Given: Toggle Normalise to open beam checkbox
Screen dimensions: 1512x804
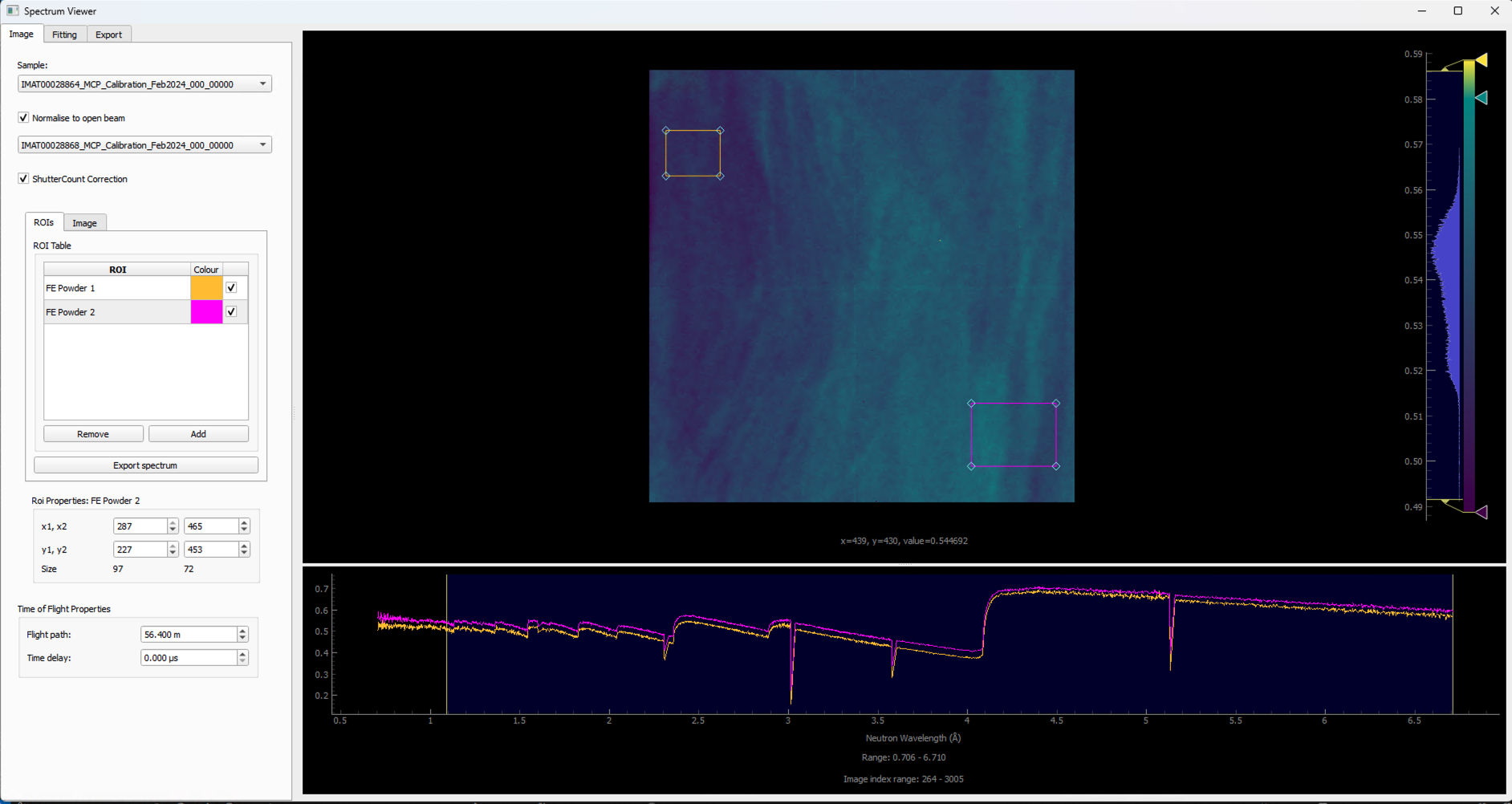Looking at the screenshot, I should [23, 118].
